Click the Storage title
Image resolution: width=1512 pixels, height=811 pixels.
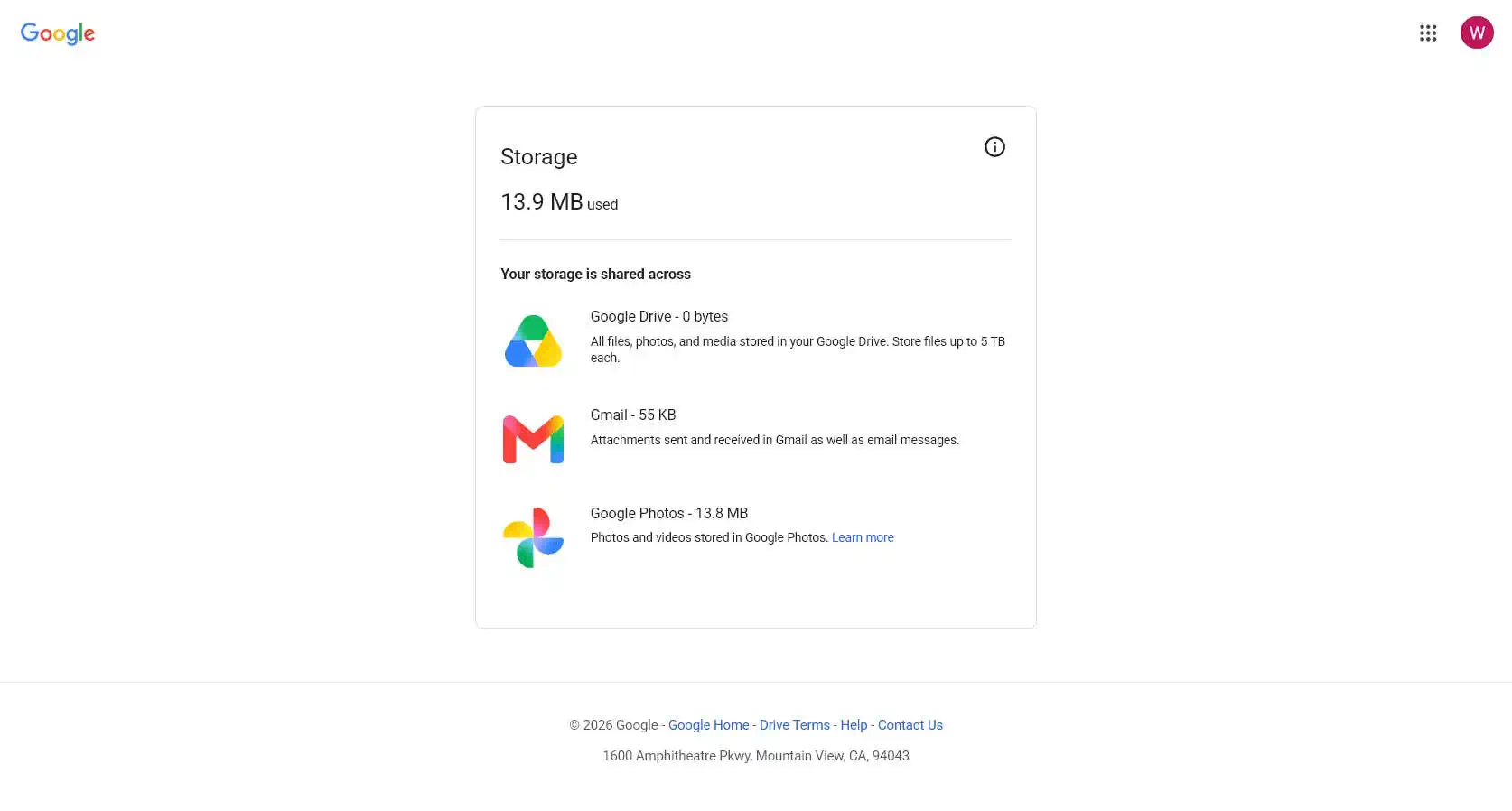[539, 157]
